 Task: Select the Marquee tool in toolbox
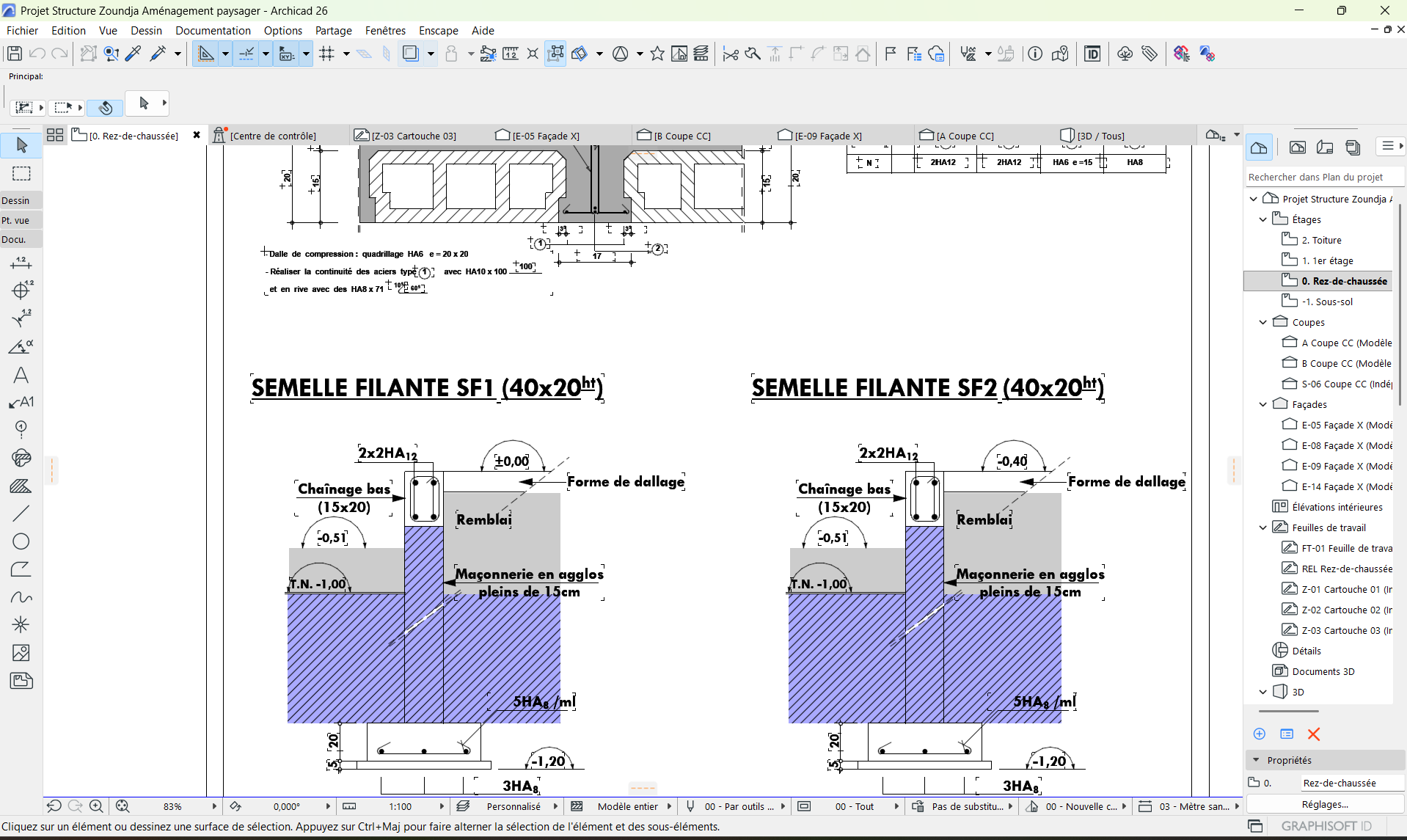21,174
